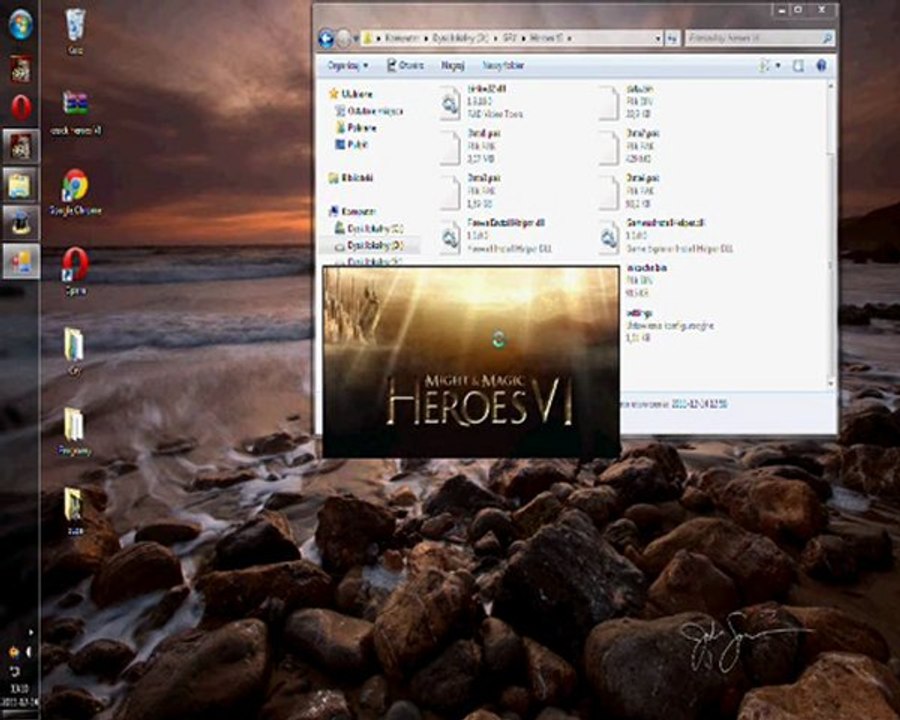The width and height of the screenshot is (900, 720).
Task: Open the Organizuj dropdown menu
Action: click(x=348, y=65)
